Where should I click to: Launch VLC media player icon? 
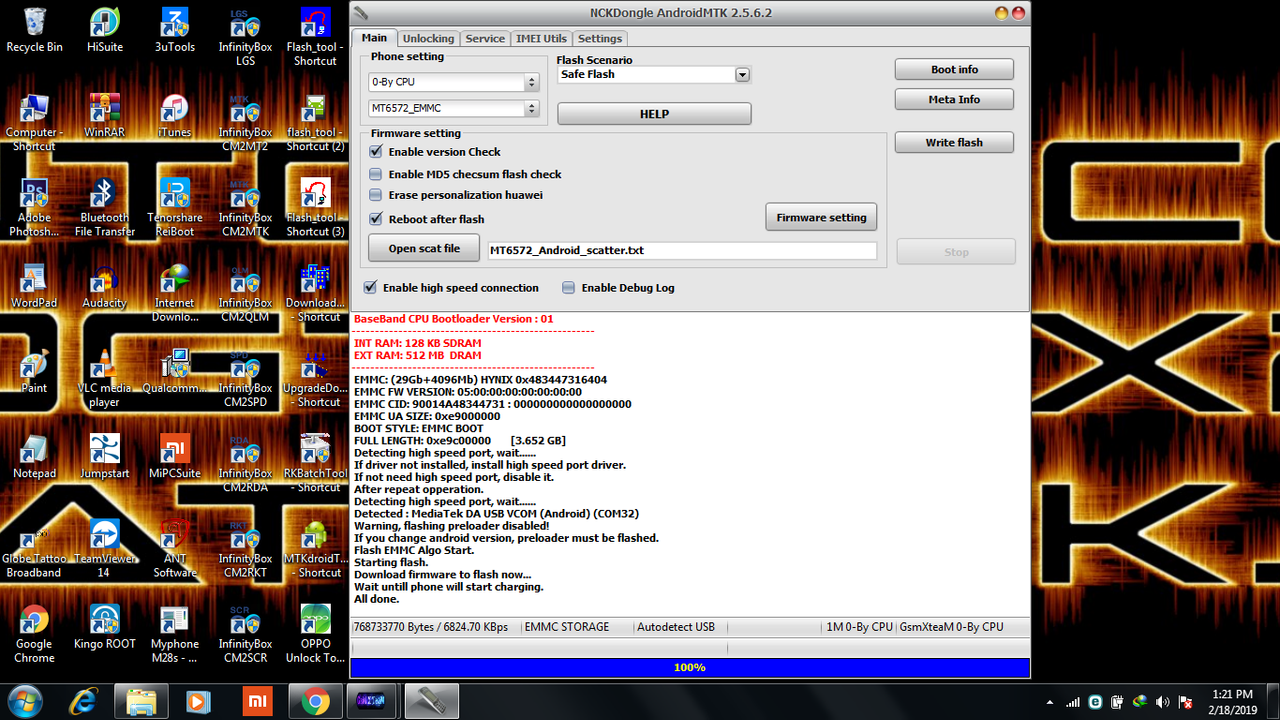pyautogui.click(x=104, y=378)
